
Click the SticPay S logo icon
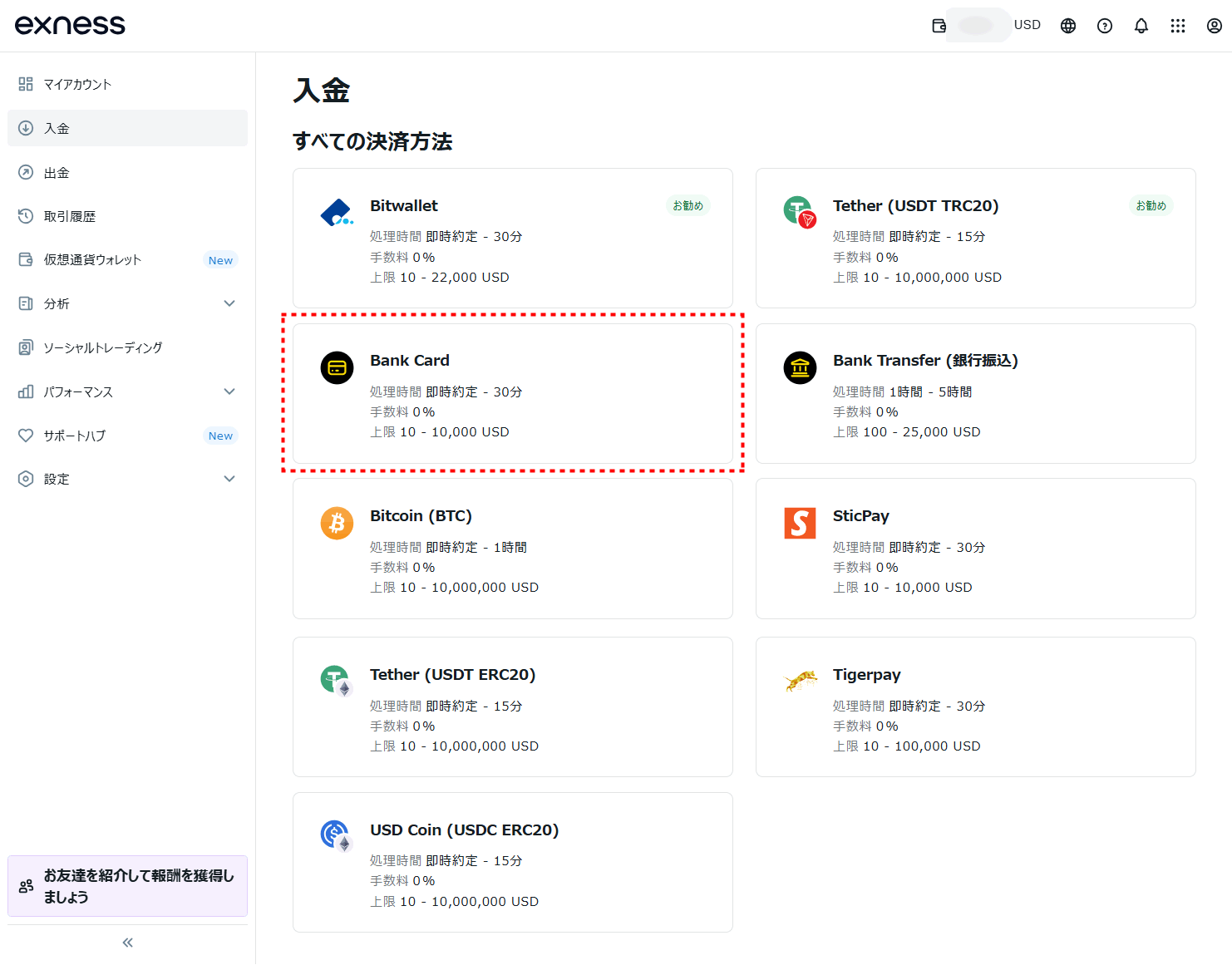point(800,523)
